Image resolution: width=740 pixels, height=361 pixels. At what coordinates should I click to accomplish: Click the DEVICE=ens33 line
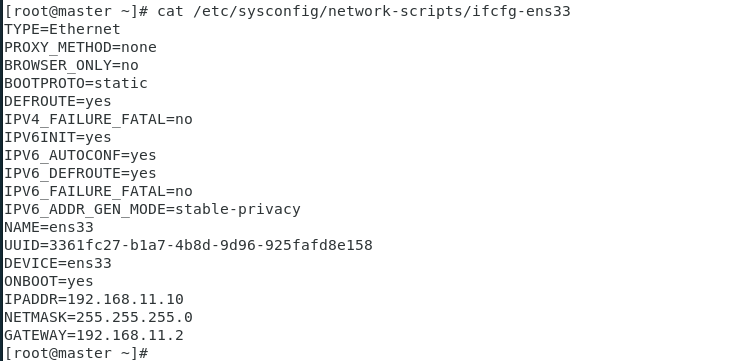pyautogui.click(x=58, y=263)
